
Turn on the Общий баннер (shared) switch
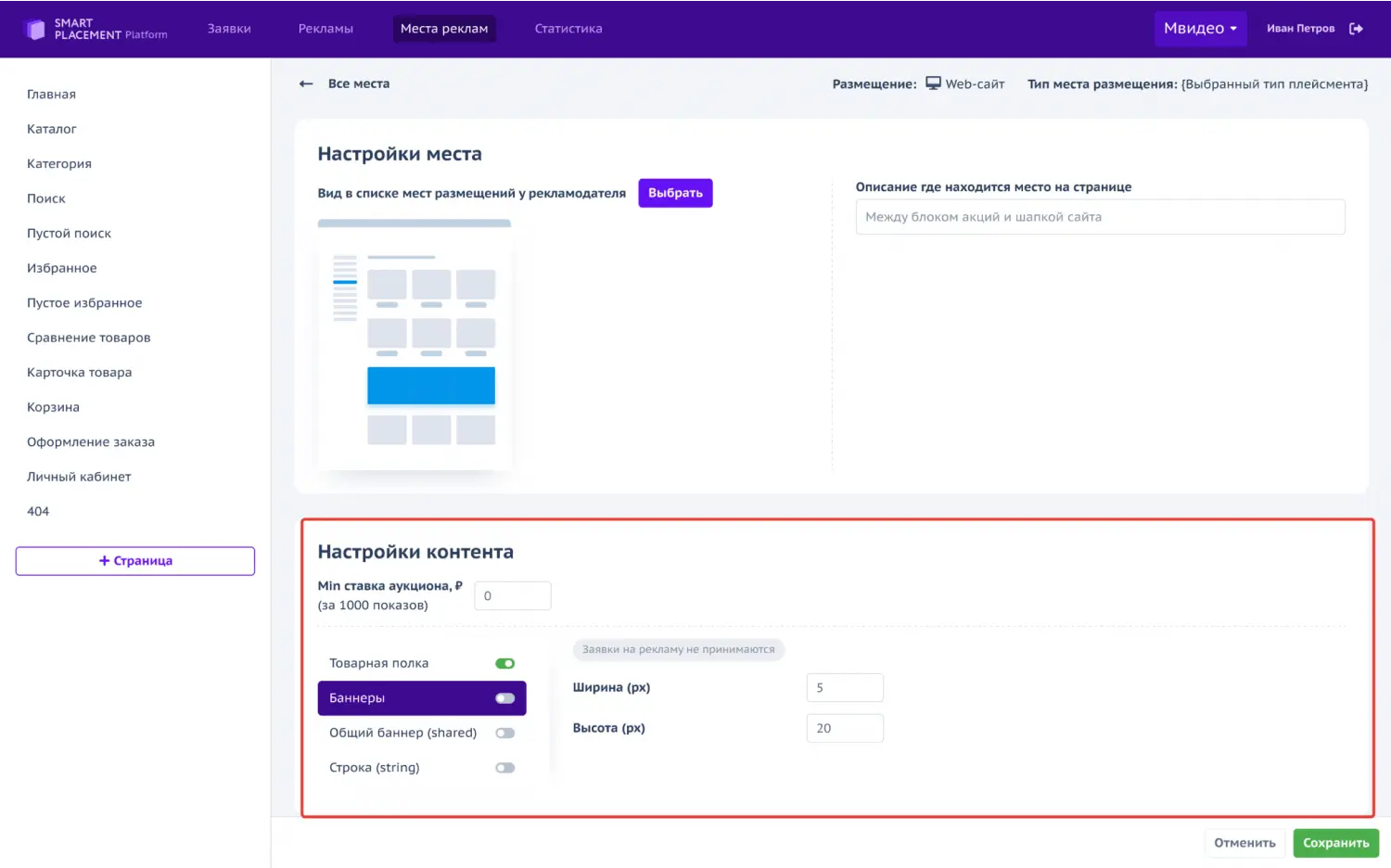pos(504,734)
